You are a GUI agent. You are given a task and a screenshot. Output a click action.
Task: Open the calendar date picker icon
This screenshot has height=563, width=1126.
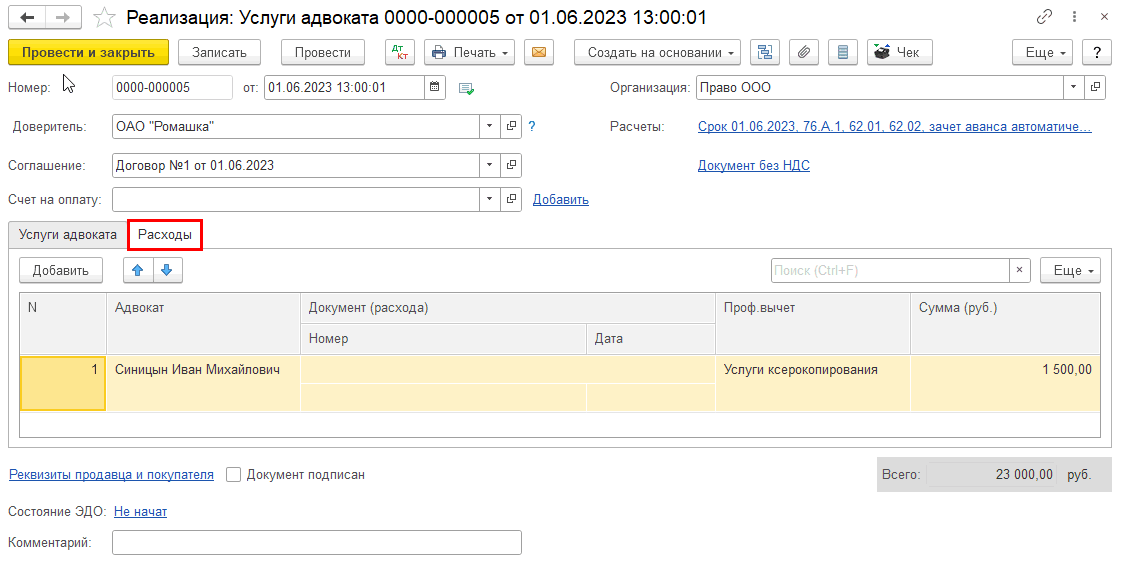click(x=435, y=87)
